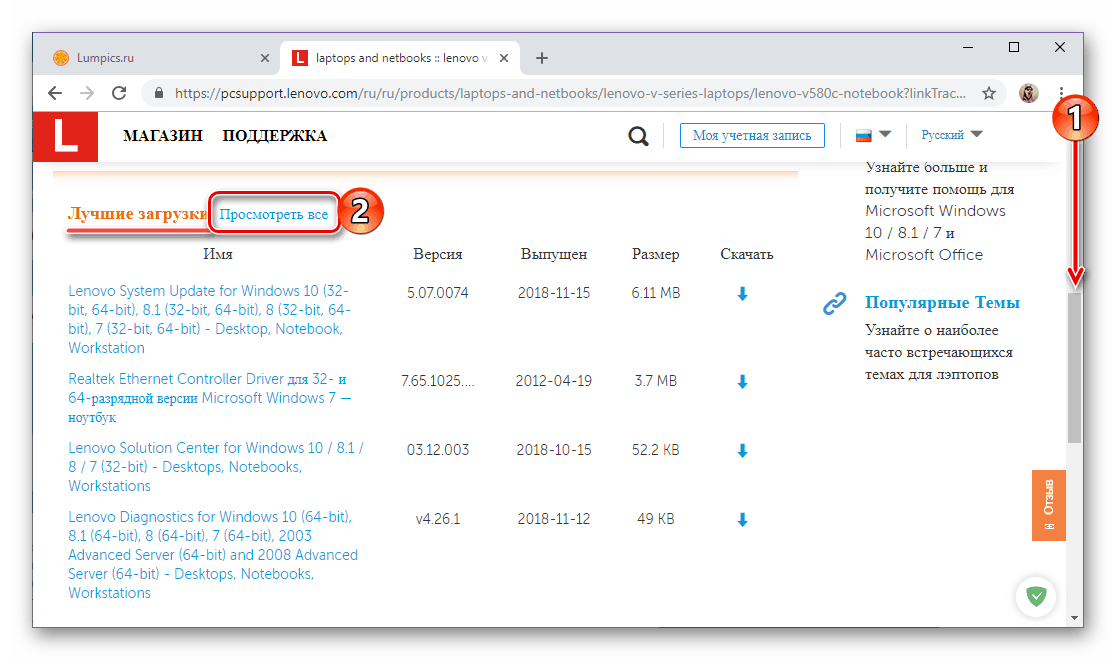Screen dimensions: 1116x660
Task: Open Lenovo System Update for Windows 10 link
Action: pos(209,319)
